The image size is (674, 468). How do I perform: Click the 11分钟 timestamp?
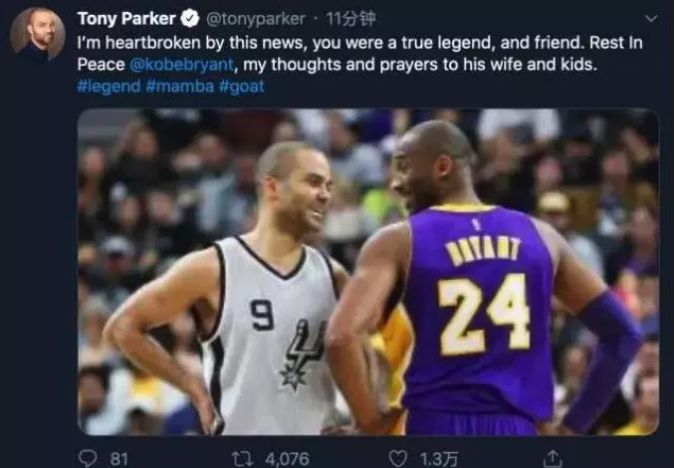(x=351, y=19)
